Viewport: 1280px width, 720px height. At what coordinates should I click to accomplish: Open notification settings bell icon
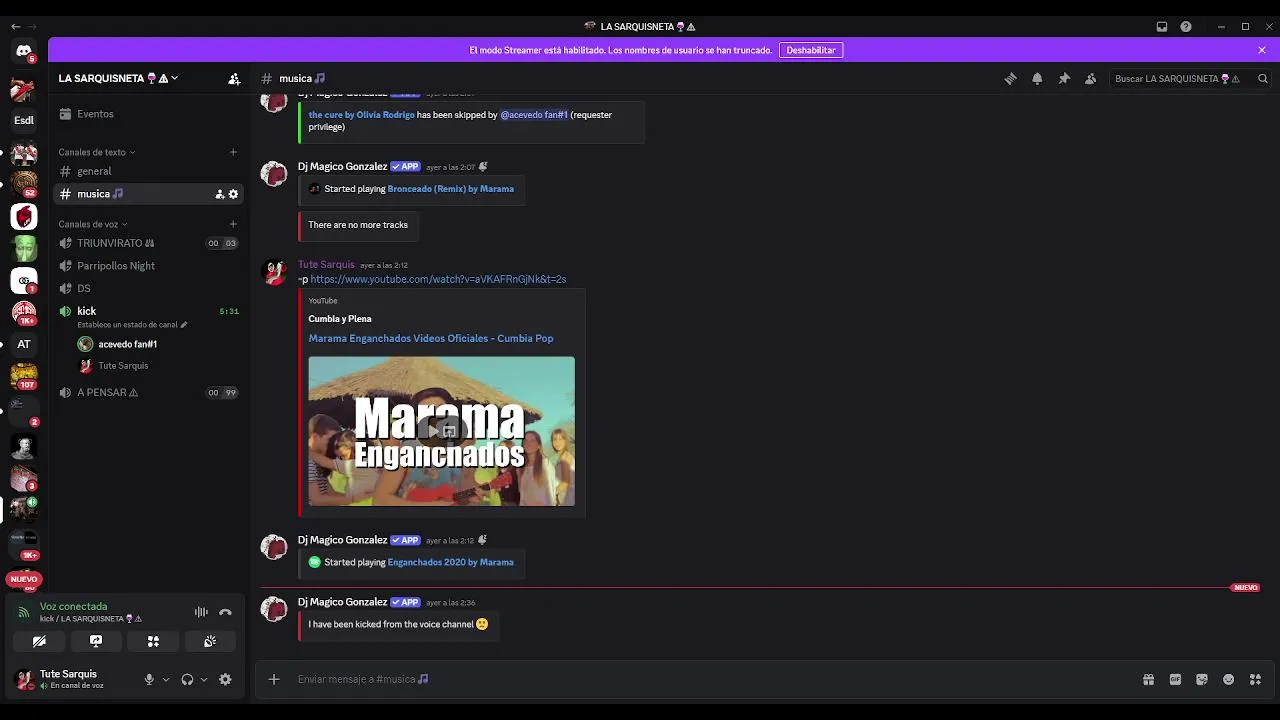click(x=1037, y=79)
